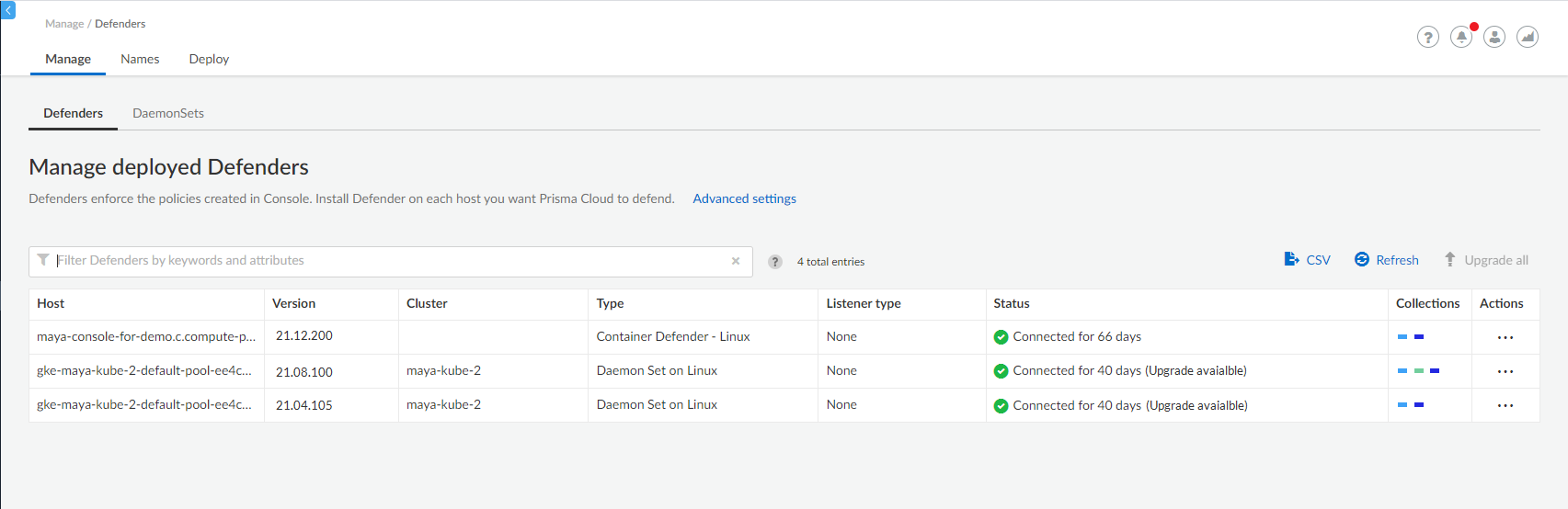This screenshot has width=1568, height=509.
Task: Refresh the Defenders table
Action: [x=1386, y=260]
